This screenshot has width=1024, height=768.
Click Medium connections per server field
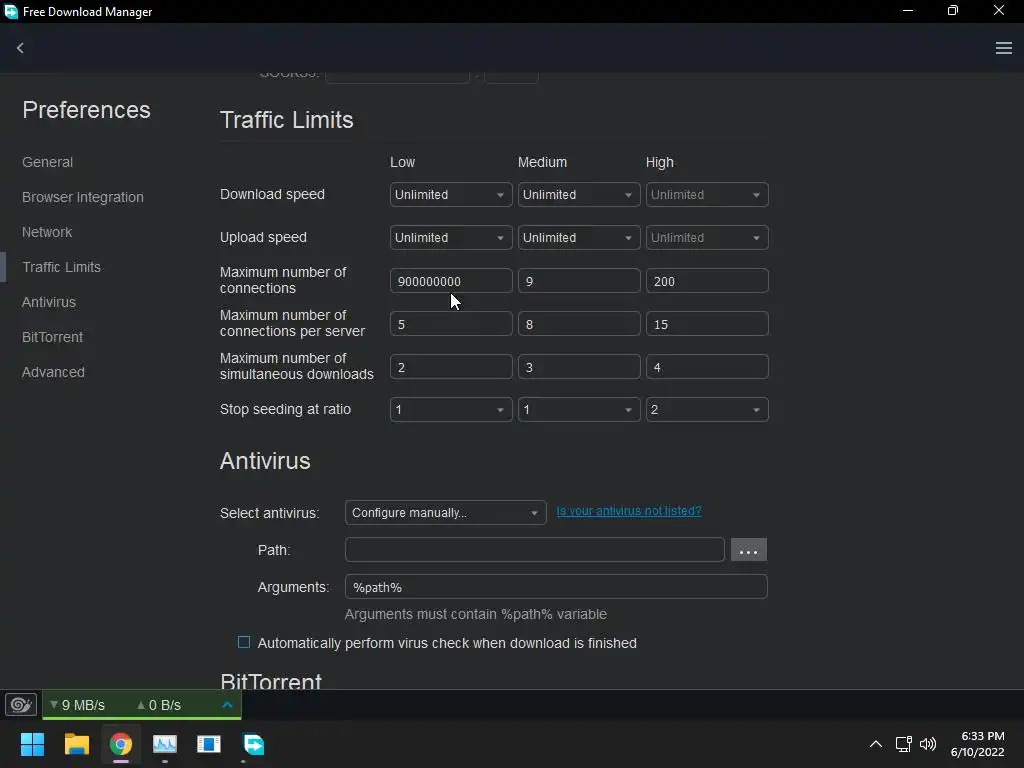click(x=579, y=324)
